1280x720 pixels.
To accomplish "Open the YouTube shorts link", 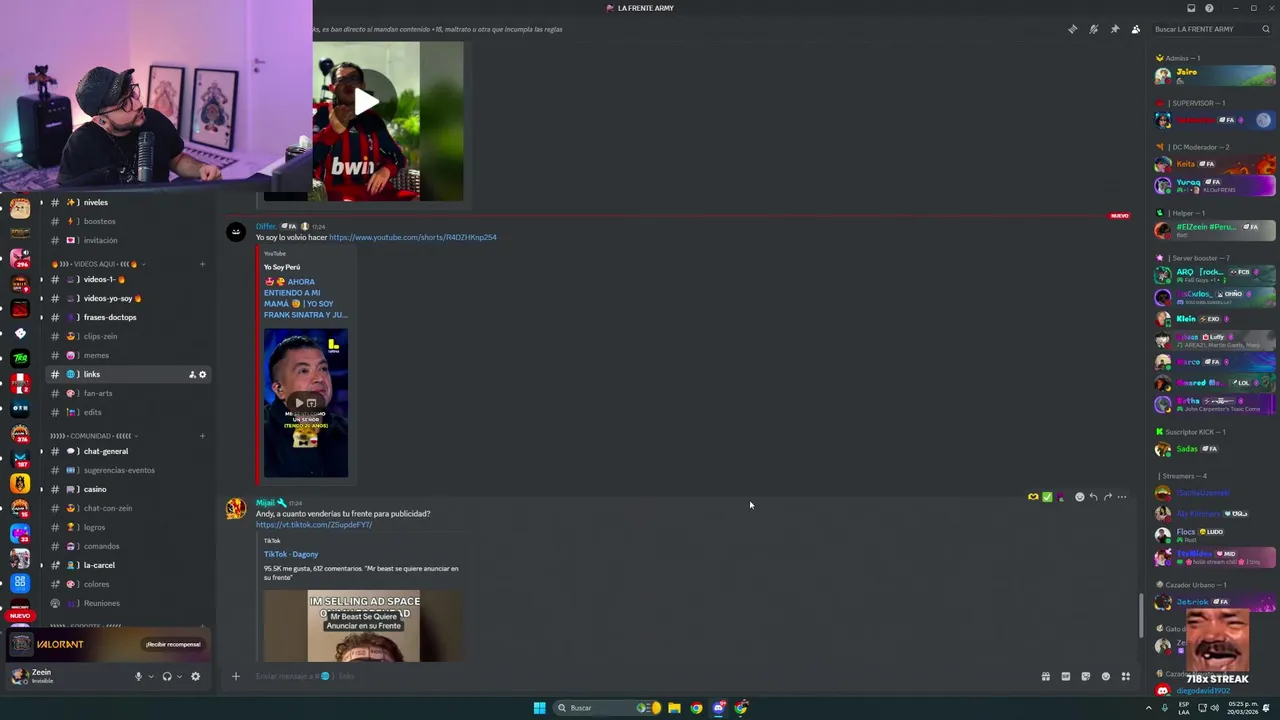I will (412, 237).
